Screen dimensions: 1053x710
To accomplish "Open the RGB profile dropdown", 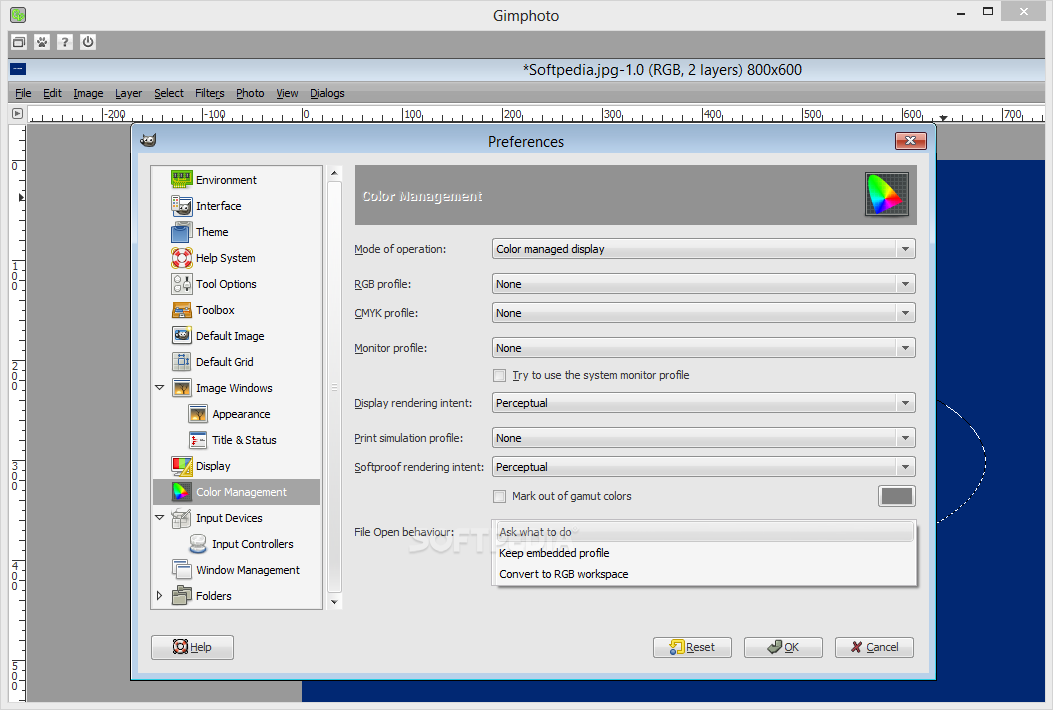I will [703, 284].
